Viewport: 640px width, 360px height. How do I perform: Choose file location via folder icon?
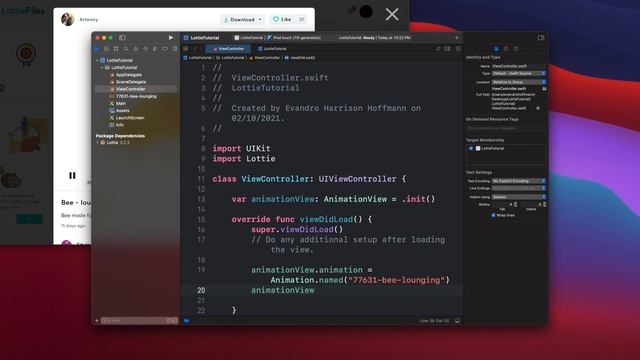pyautogui.click(x=544, y=89)
